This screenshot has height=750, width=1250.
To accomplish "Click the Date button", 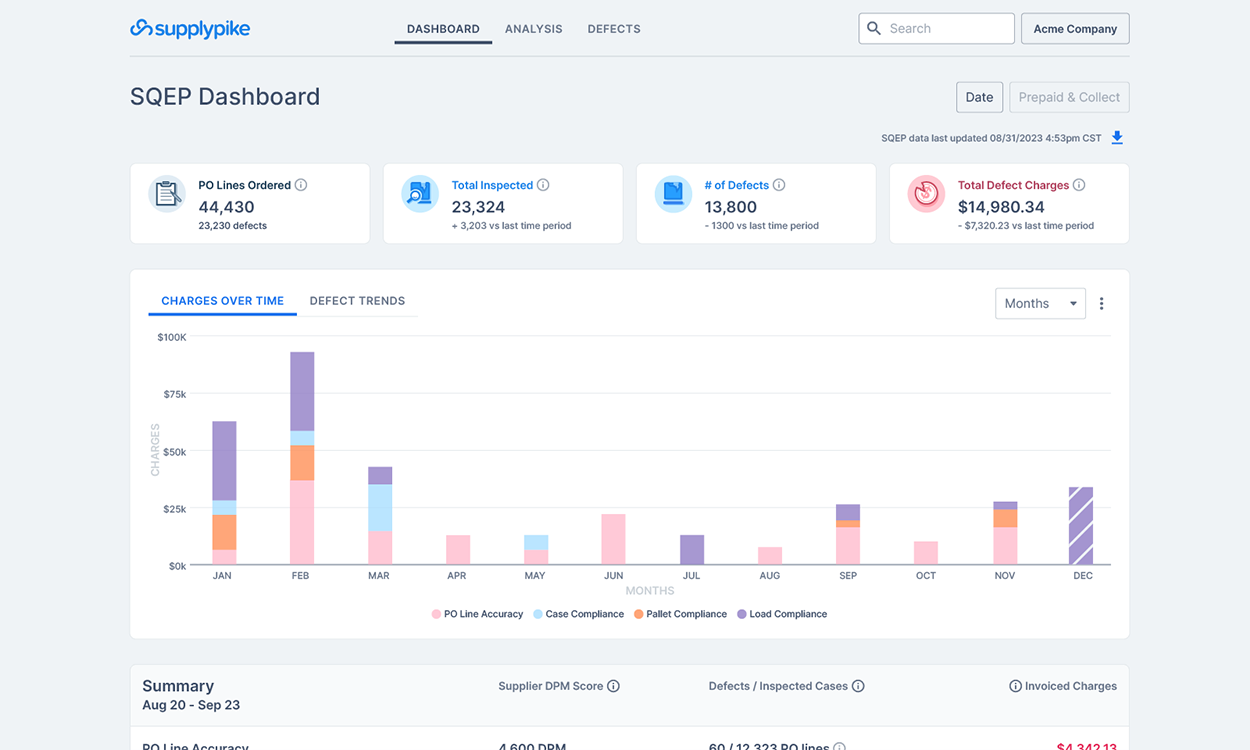I will tap(979, 96).
